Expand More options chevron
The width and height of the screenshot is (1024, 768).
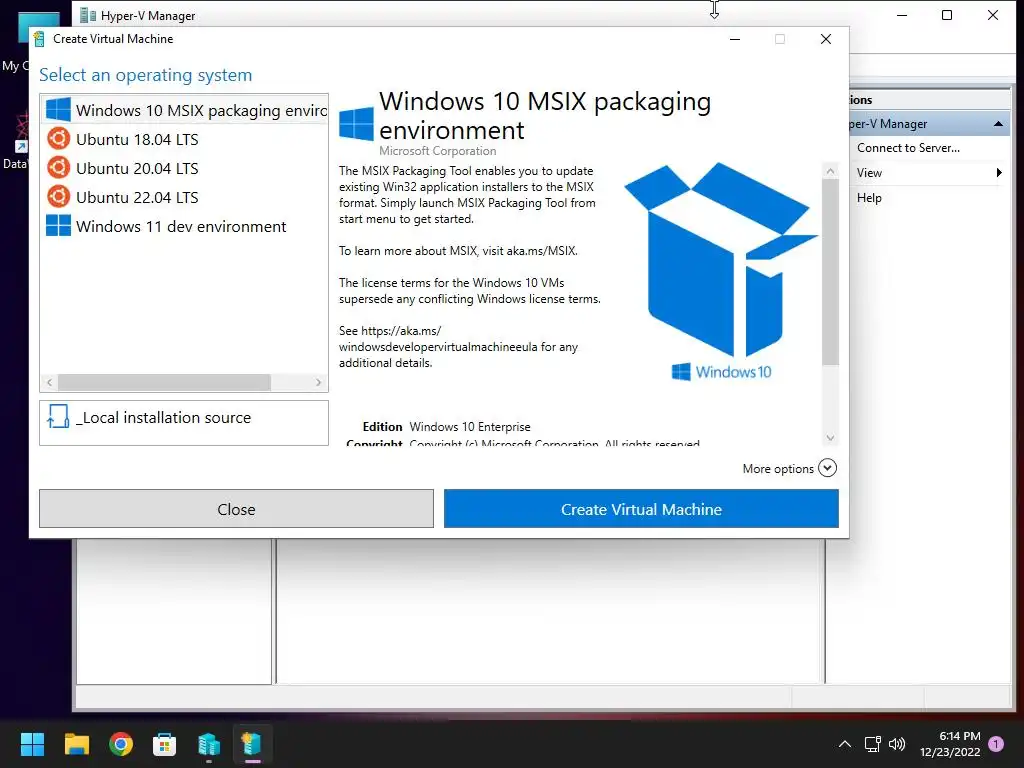[x=827, y=468]
